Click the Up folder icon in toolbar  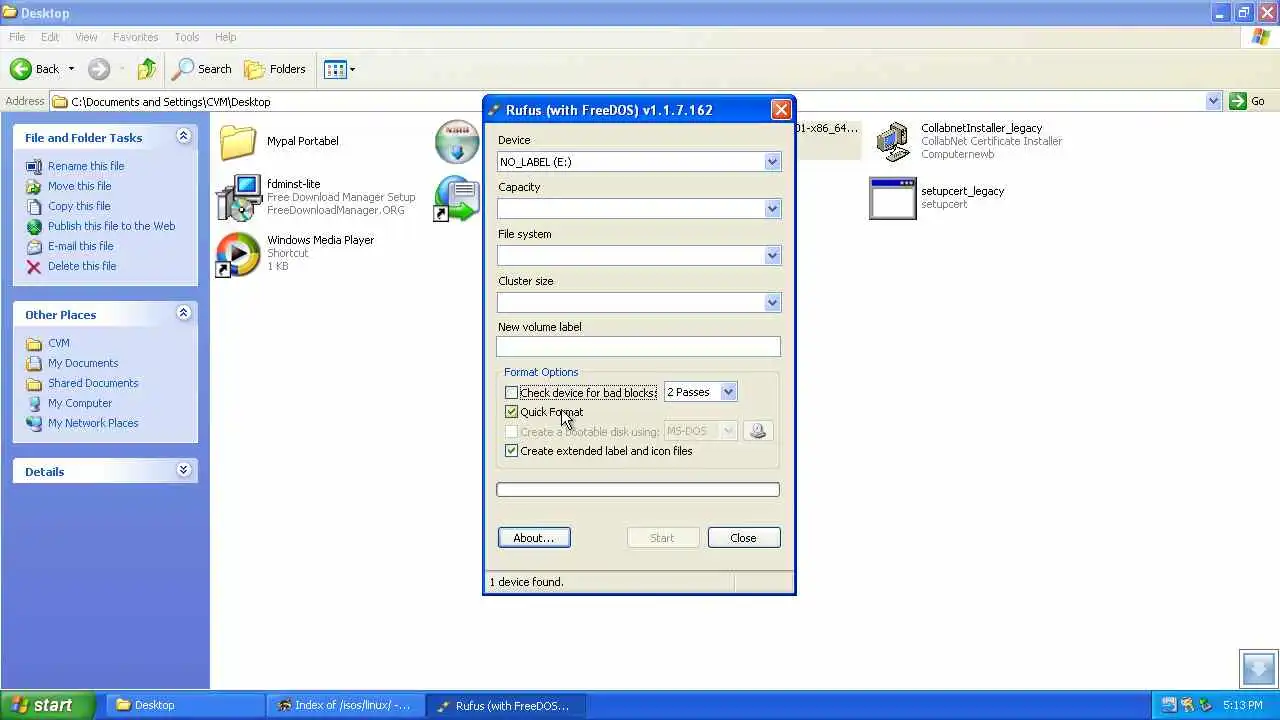pos(147,69)
